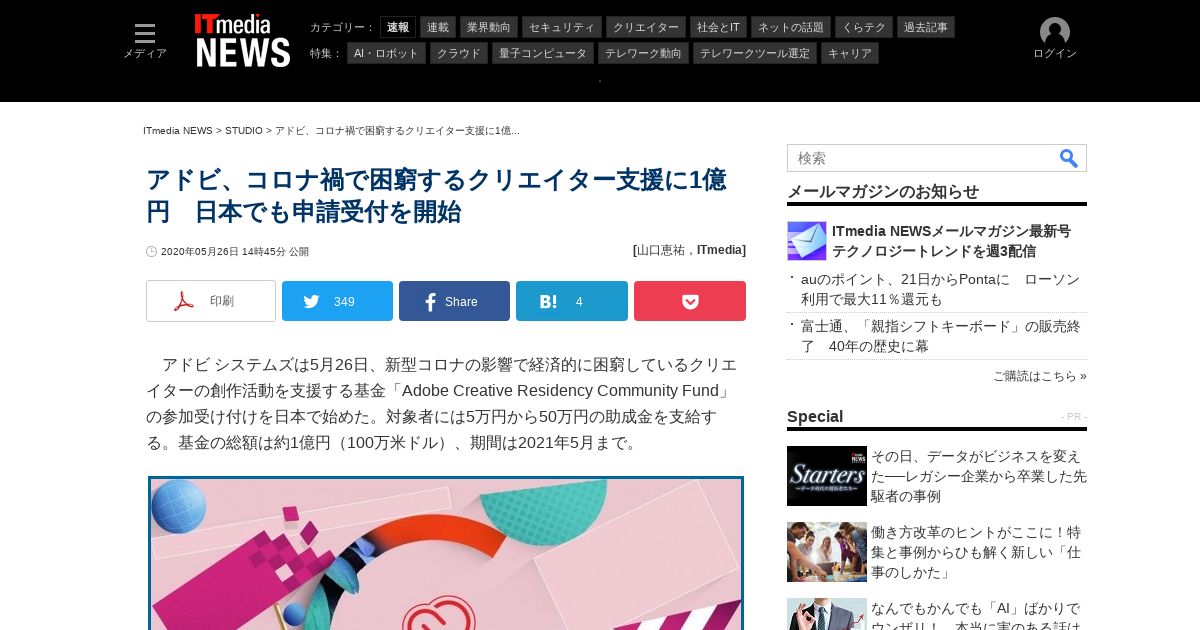
Task: Click the article headline アドビ、コロナ禍で困窮する
Action: coord(437,195)
